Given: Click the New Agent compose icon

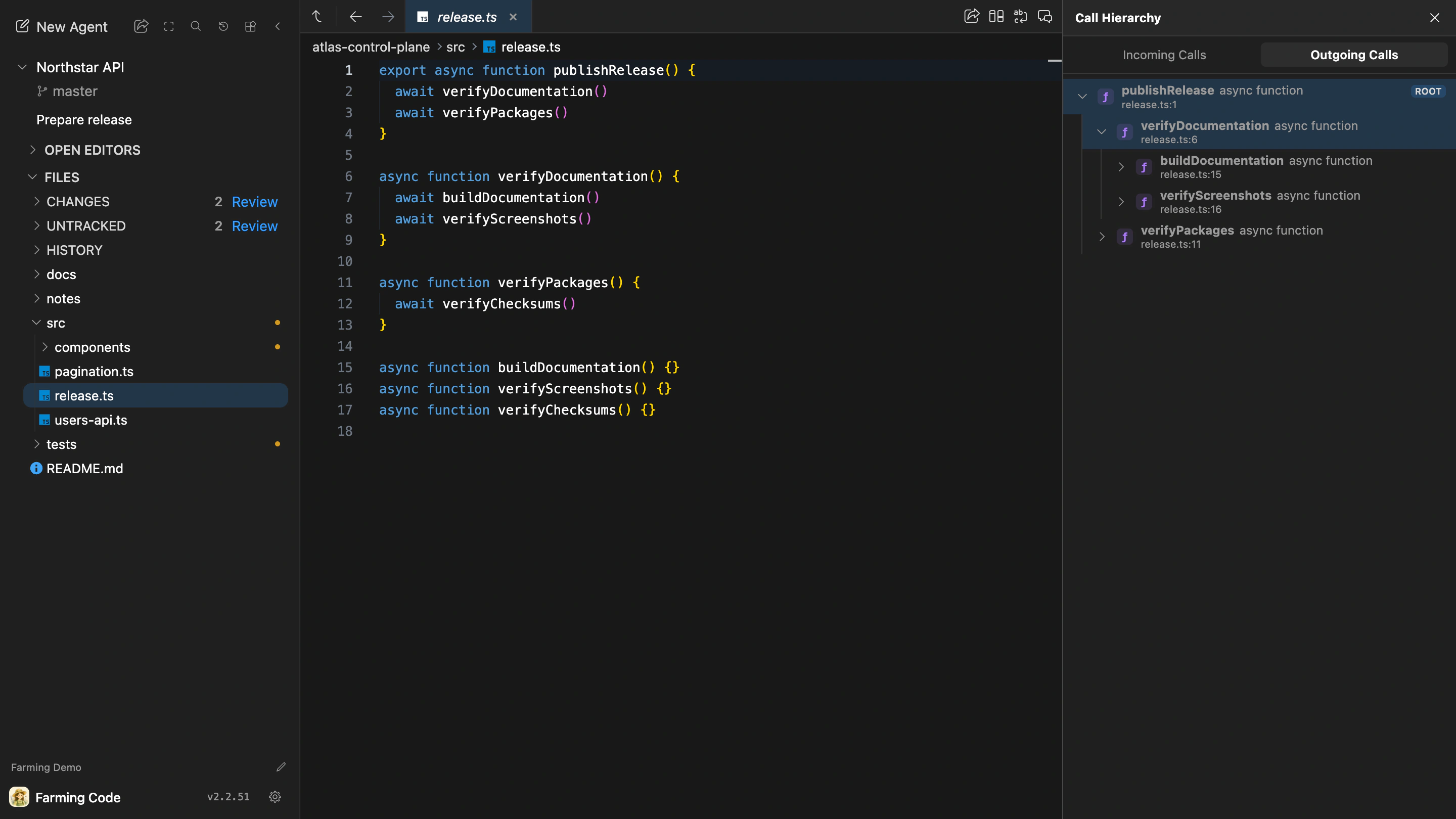Looking at the screenshot, I should 23,27.
